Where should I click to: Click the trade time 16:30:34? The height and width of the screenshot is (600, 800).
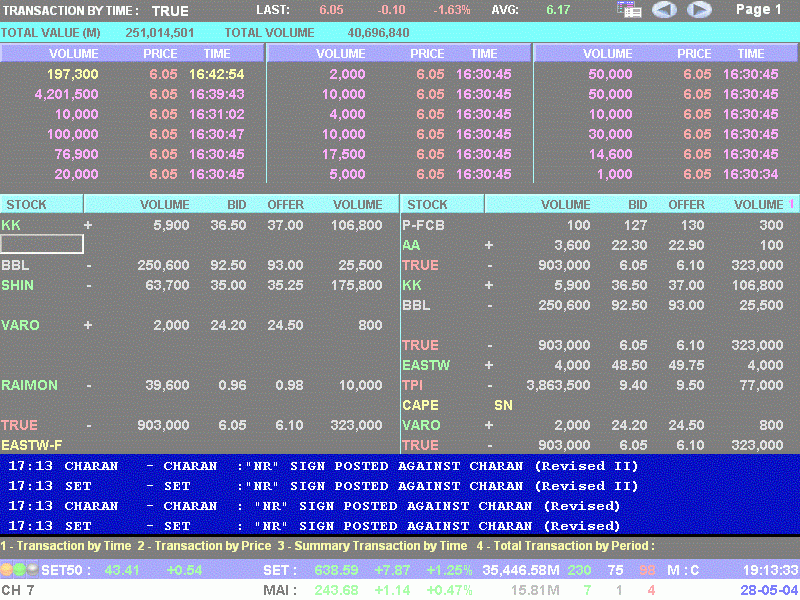click(x=751, y=174)
